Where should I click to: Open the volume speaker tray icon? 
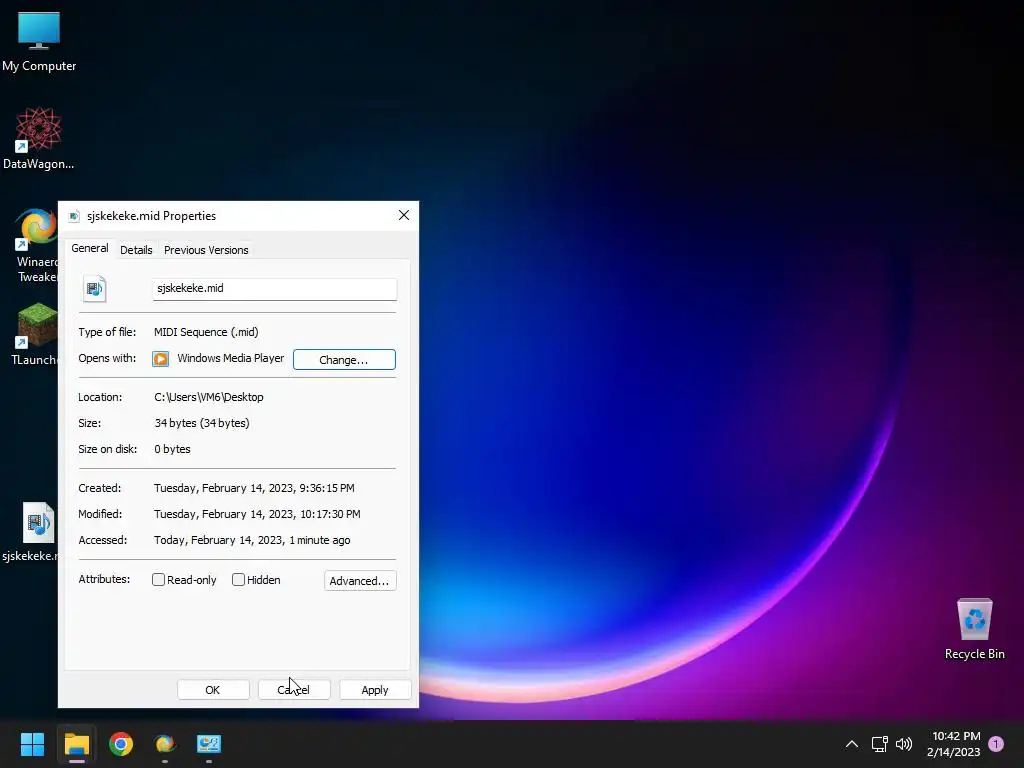click(x=904, y=744)
